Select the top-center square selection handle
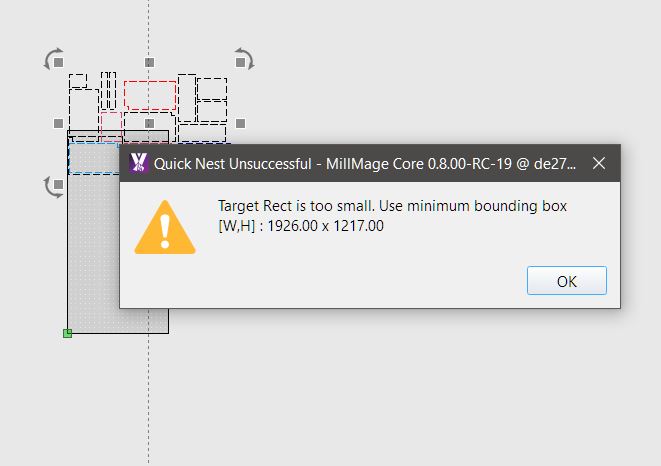The image size is (661, 466). [149, 62]
